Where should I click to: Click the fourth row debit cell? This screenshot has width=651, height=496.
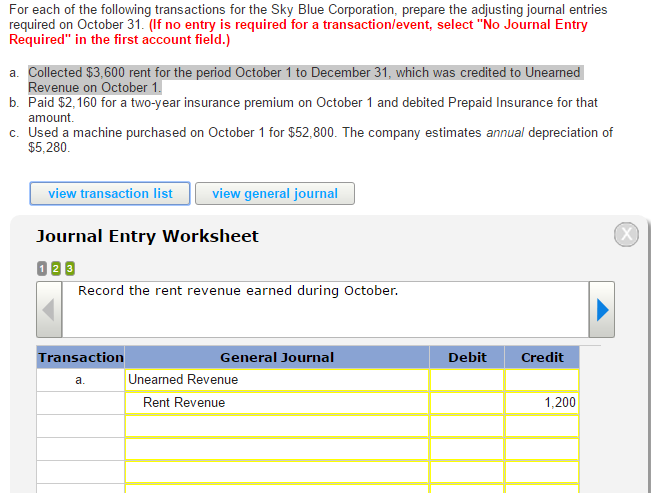pos(467,449)
